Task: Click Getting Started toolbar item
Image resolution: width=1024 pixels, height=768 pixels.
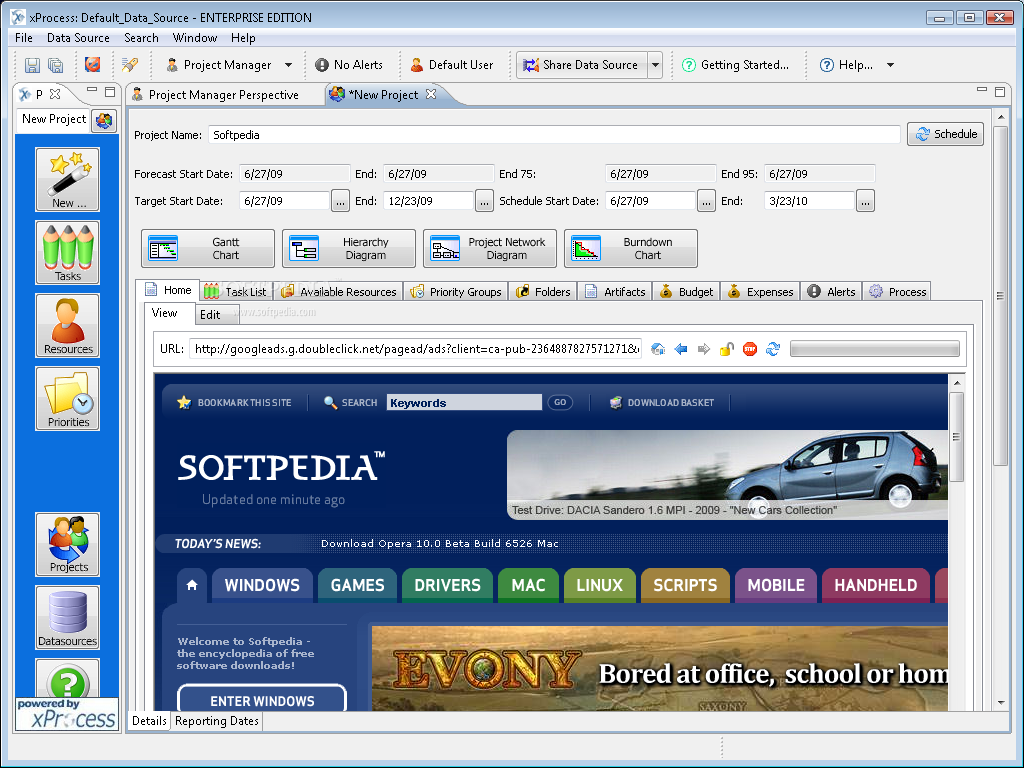Action: pyautogui.click(x=735, y=65)
